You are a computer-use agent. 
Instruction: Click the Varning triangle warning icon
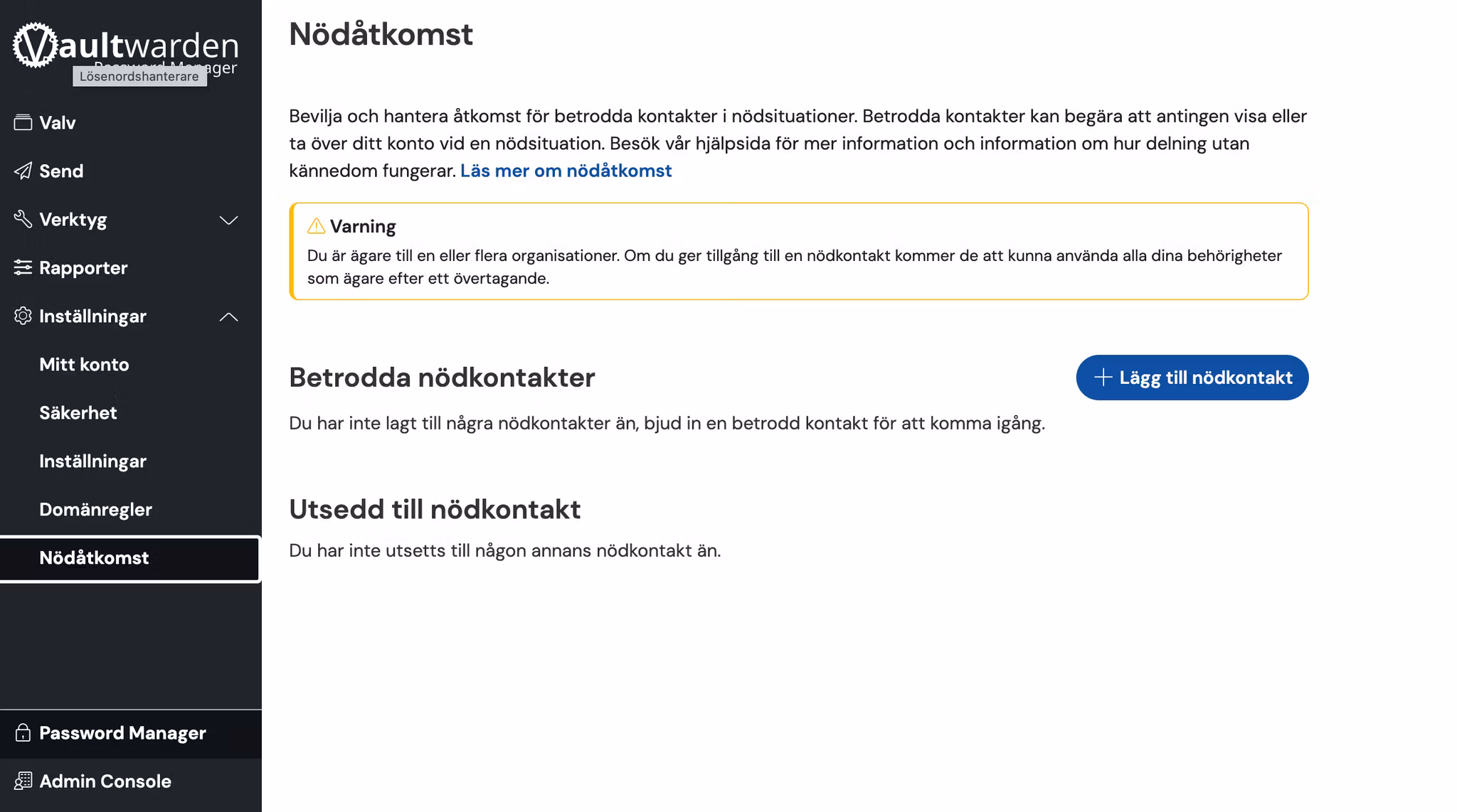(x=316, y=226)
